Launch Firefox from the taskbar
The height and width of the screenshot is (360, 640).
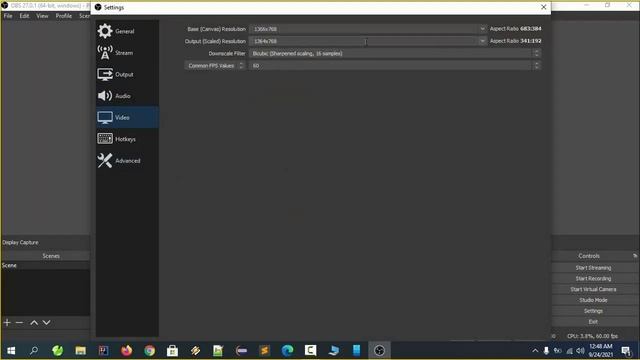pos(127,351)
